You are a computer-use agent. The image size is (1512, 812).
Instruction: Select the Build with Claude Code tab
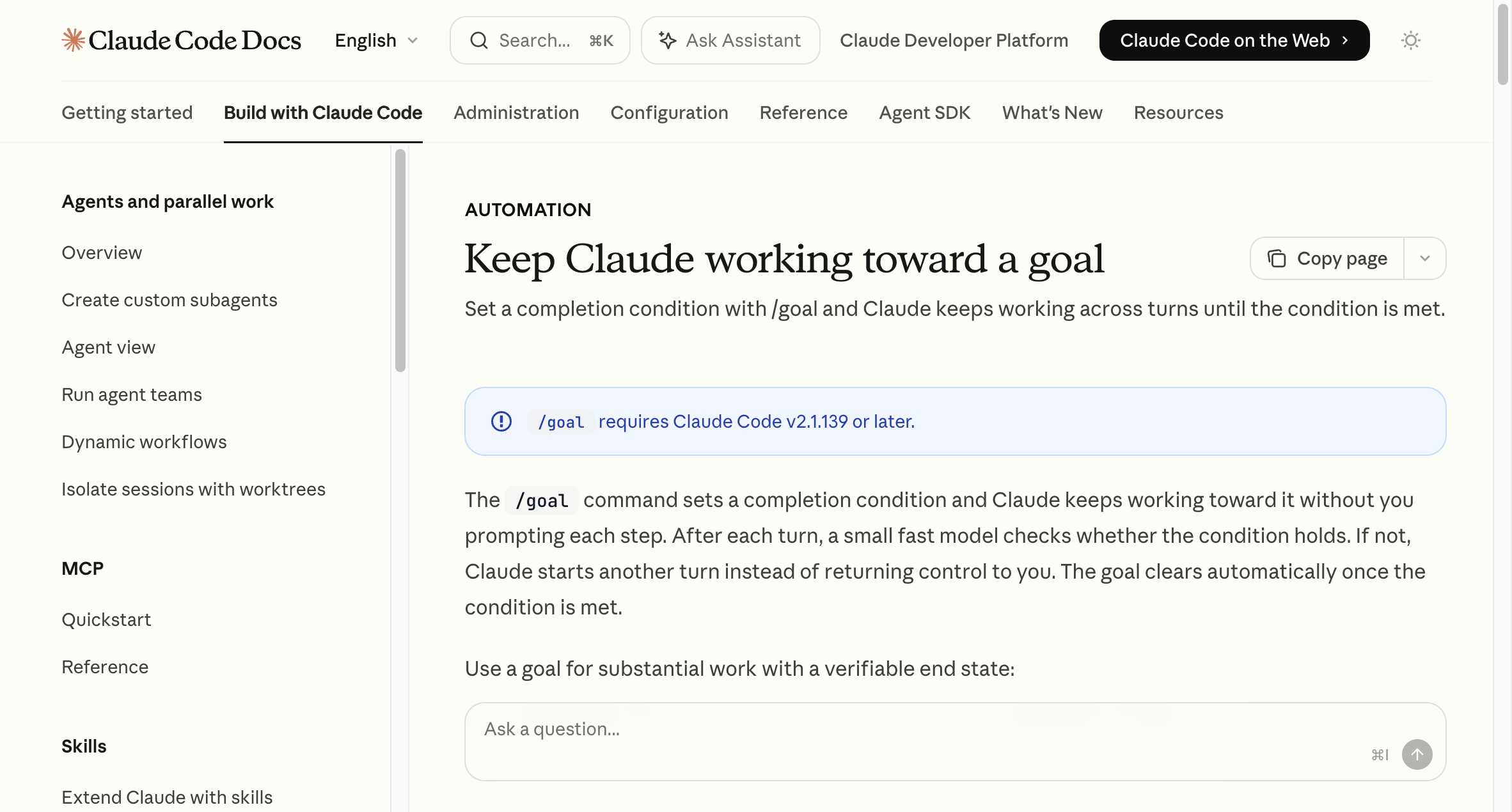(323, 113)
